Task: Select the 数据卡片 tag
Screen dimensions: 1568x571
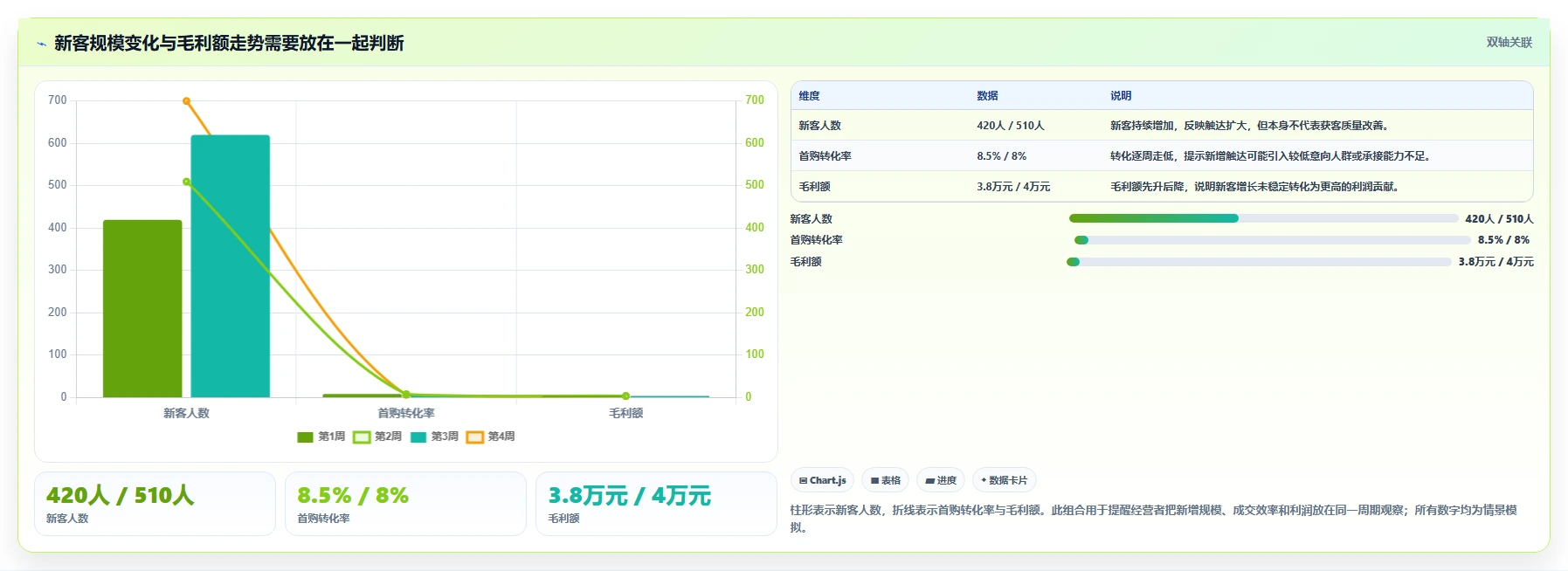Action: (x=1005, y=480)
